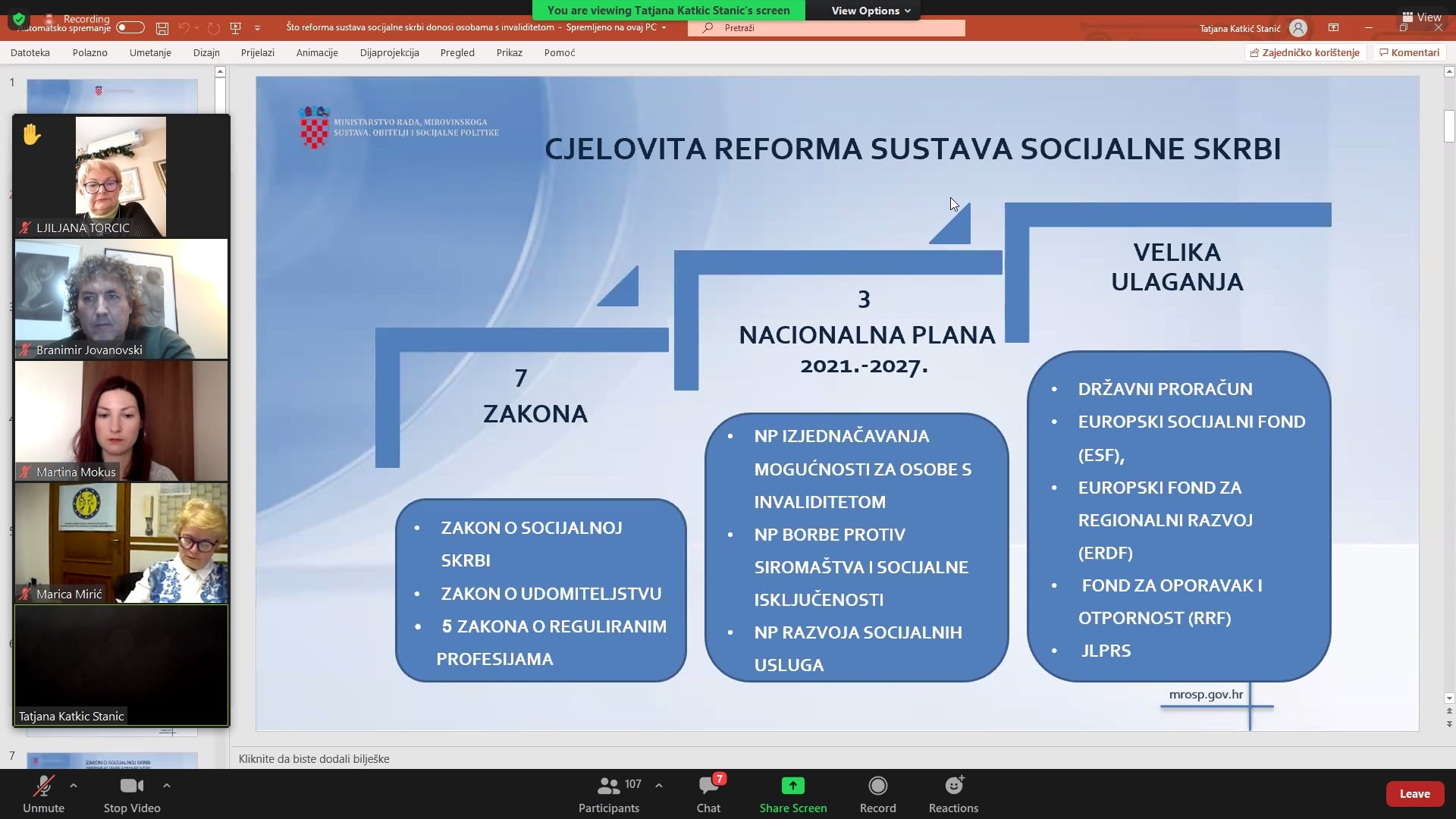Screen dimensions: 1456x819
Task: Click main slide scrollbar down arrow
Action: pos(1449,698)
